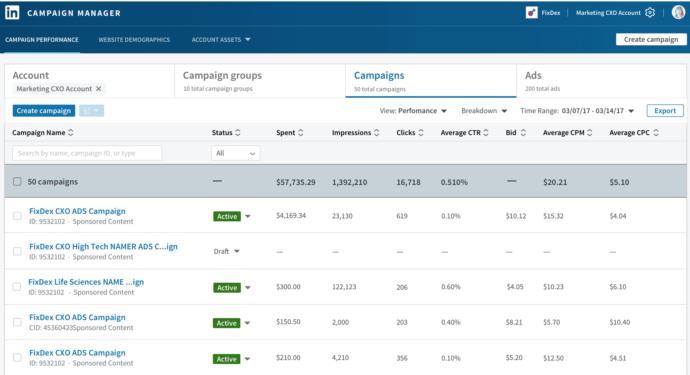Sort by Campaign Name column arrows
This screenshot has height=375, width=690.
tap(70, 132)
